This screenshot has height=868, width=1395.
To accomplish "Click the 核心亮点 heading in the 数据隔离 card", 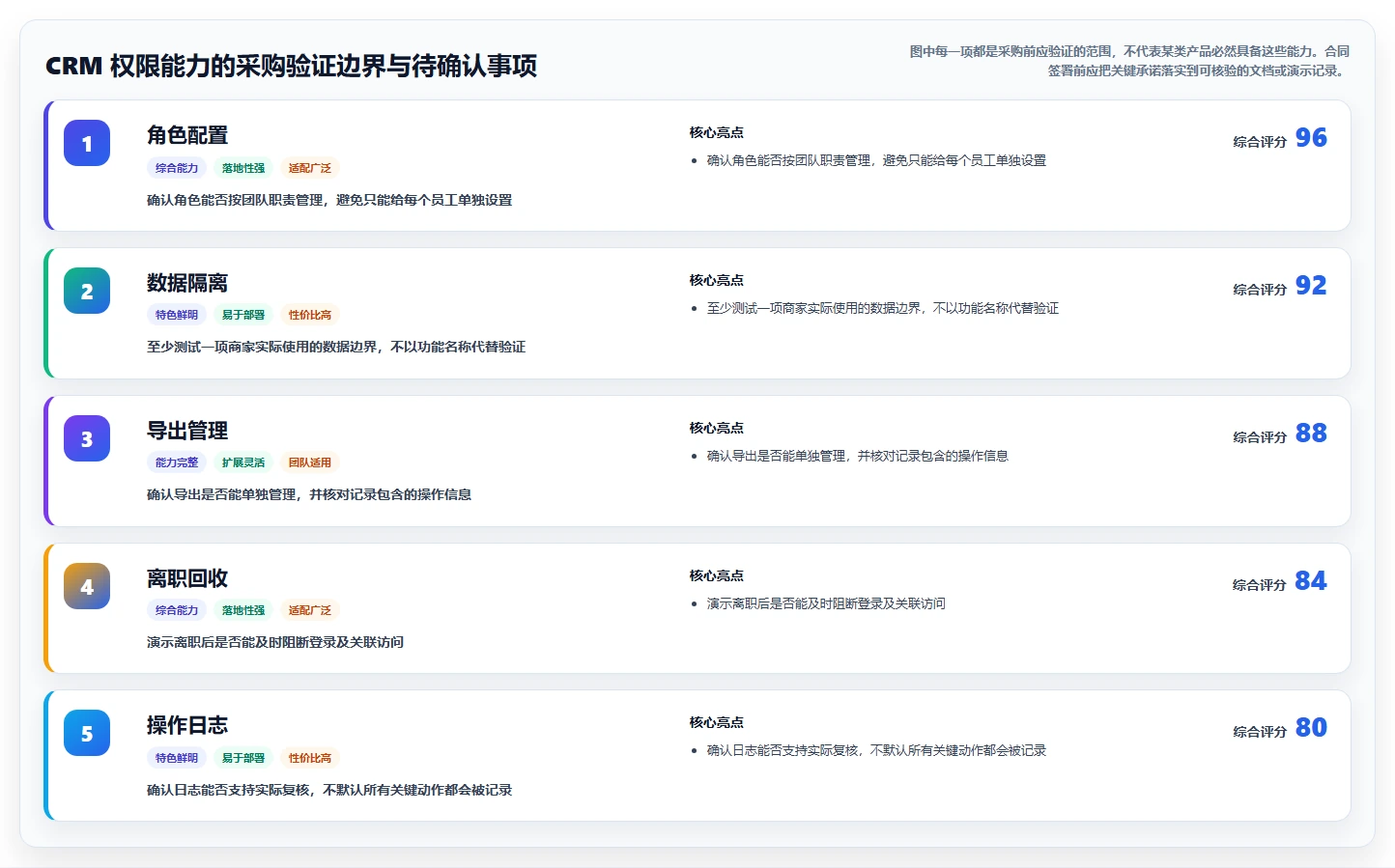I will coord(717,281).
